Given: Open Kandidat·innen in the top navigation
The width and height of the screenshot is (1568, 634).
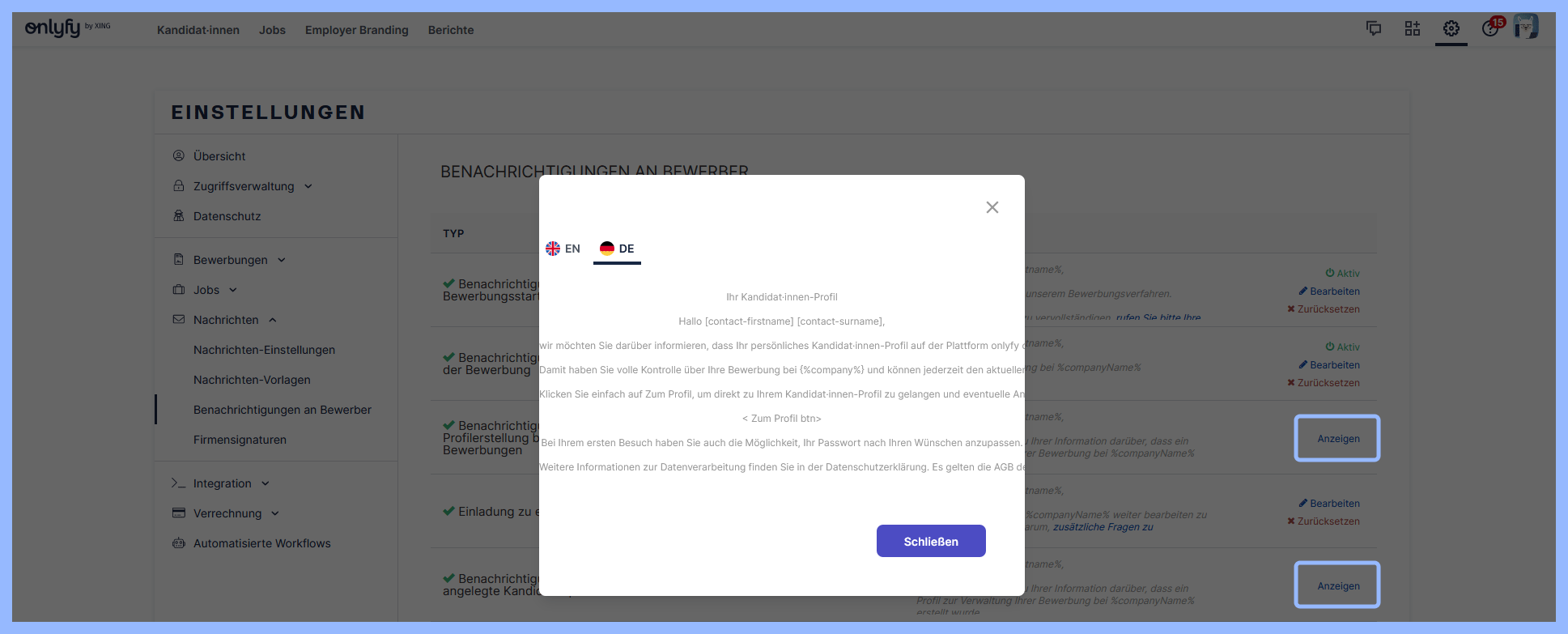Looking at the screenshot, I should tap(198, 30).
